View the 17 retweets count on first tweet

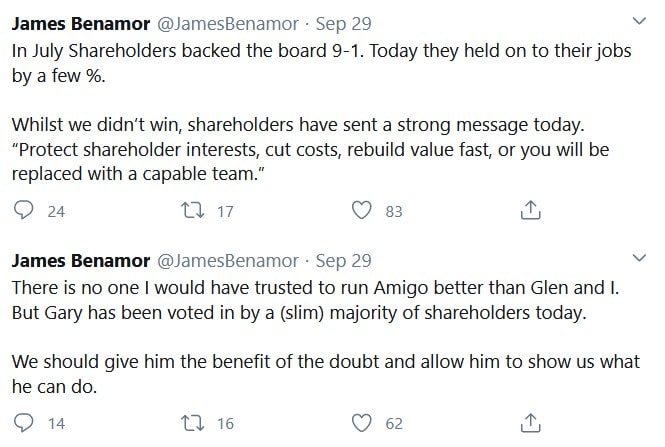click(x=225, y=211)
